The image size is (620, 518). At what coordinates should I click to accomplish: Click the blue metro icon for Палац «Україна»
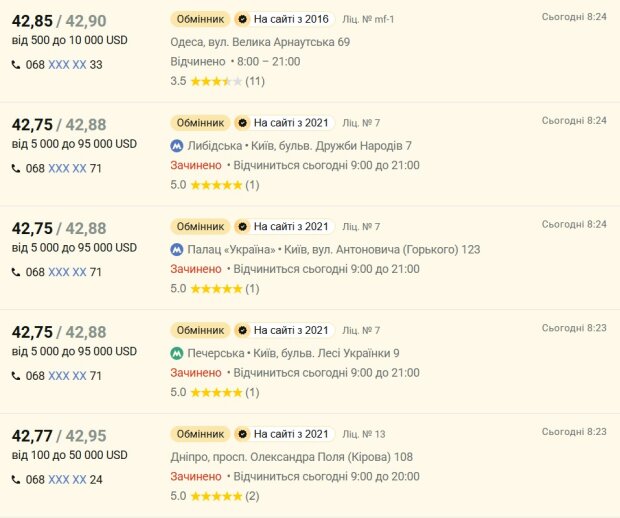click(177, 250)
